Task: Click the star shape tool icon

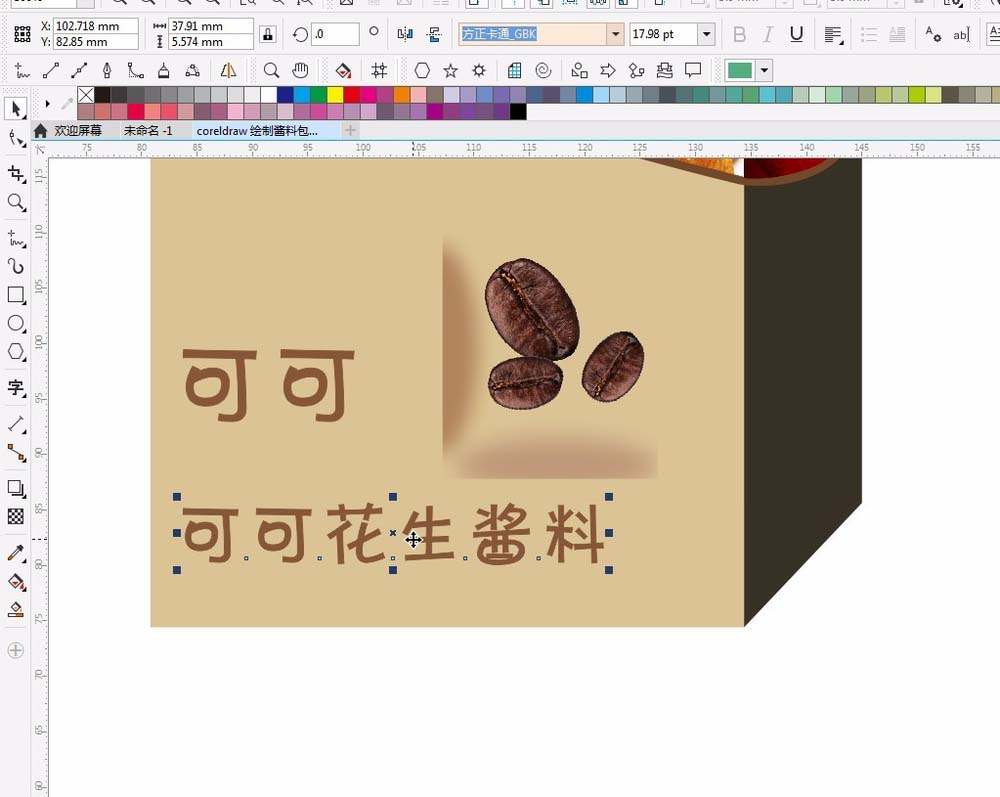Action: pyautogui.click(x=450, y=70)
